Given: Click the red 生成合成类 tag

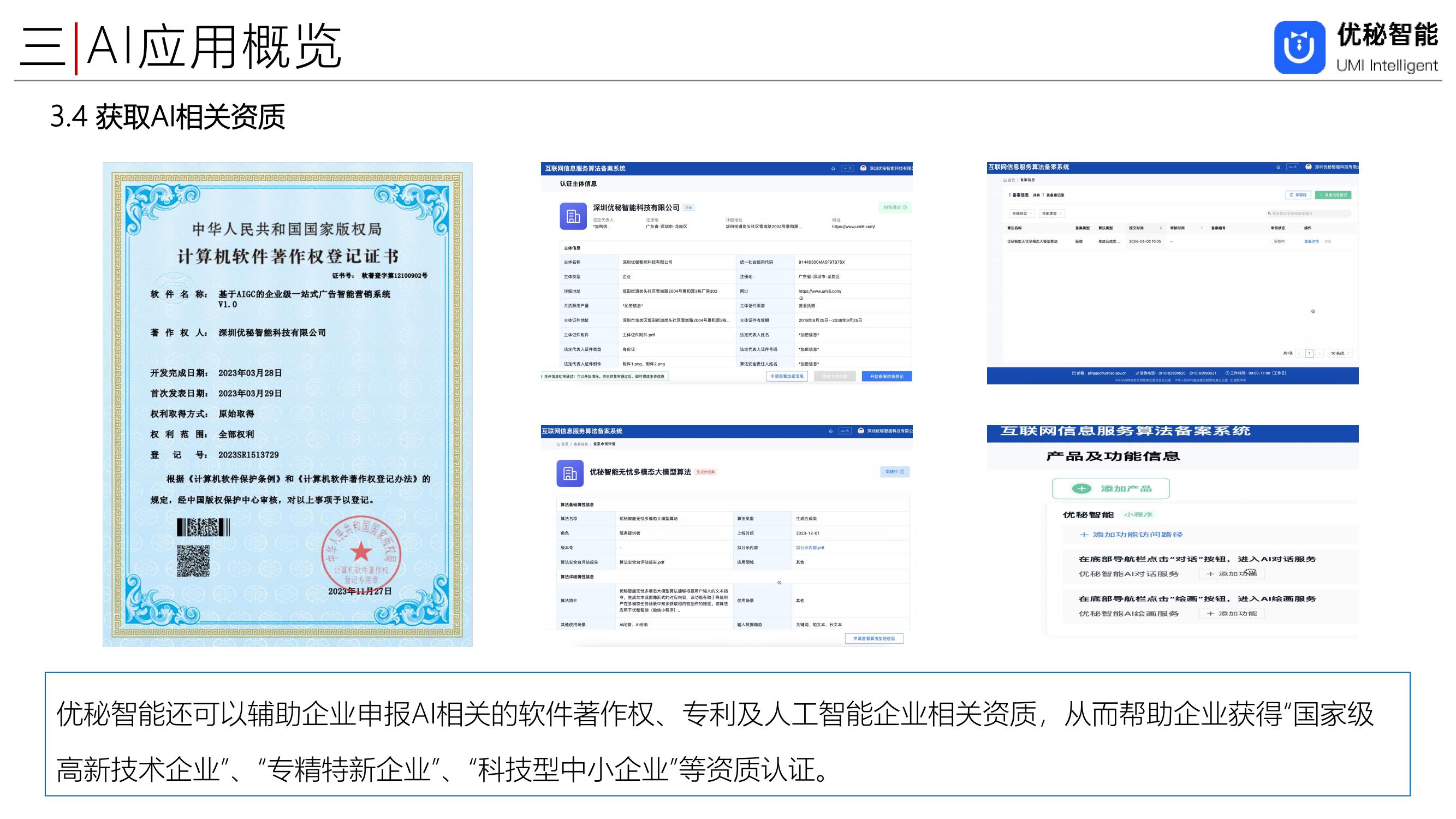Looking at the screenshot, I should [x=705, y=471].
